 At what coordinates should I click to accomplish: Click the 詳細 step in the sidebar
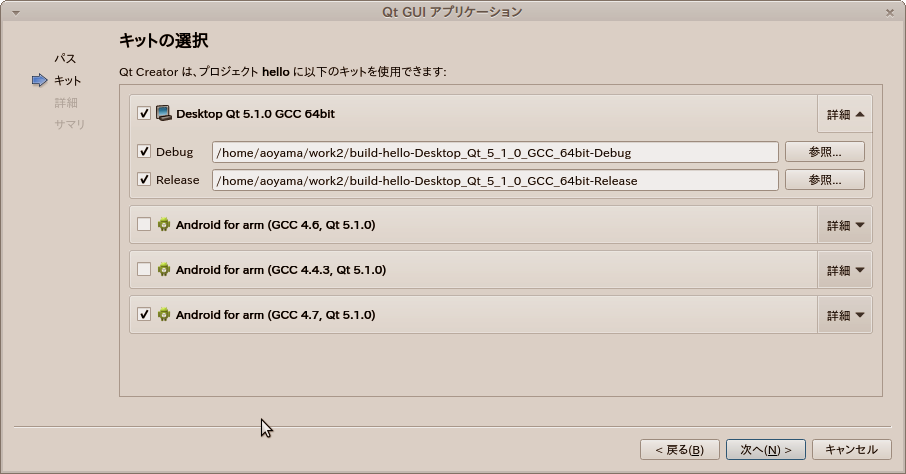(x=66, y=102)
